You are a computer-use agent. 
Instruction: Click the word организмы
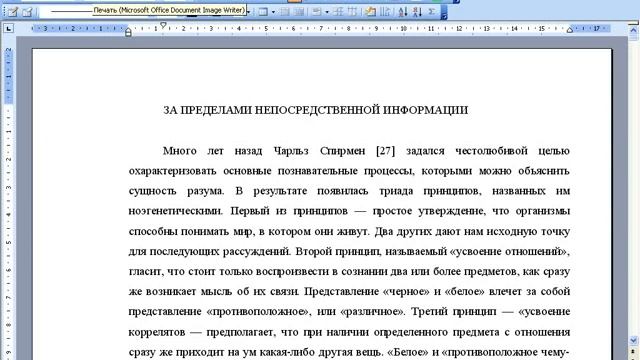(x=543, y=211)
